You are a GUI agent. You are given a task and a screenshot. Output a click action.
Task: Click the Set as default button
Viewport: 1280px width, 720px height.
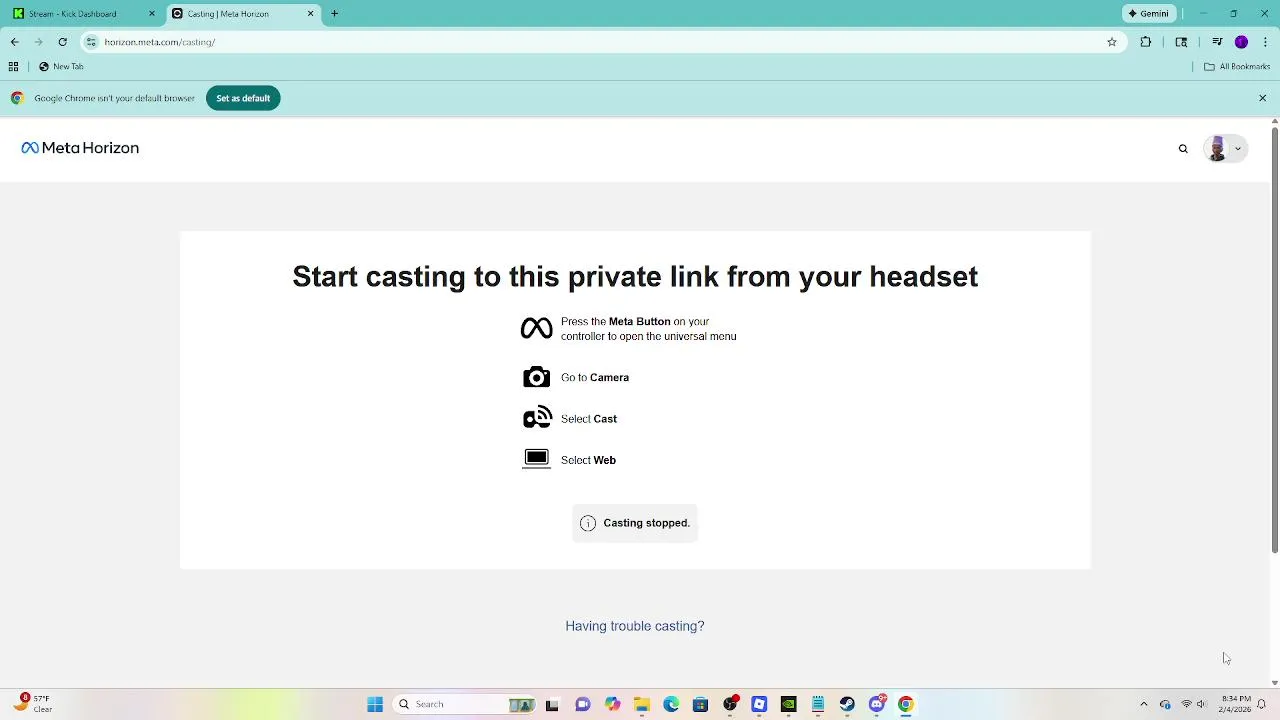243,98
